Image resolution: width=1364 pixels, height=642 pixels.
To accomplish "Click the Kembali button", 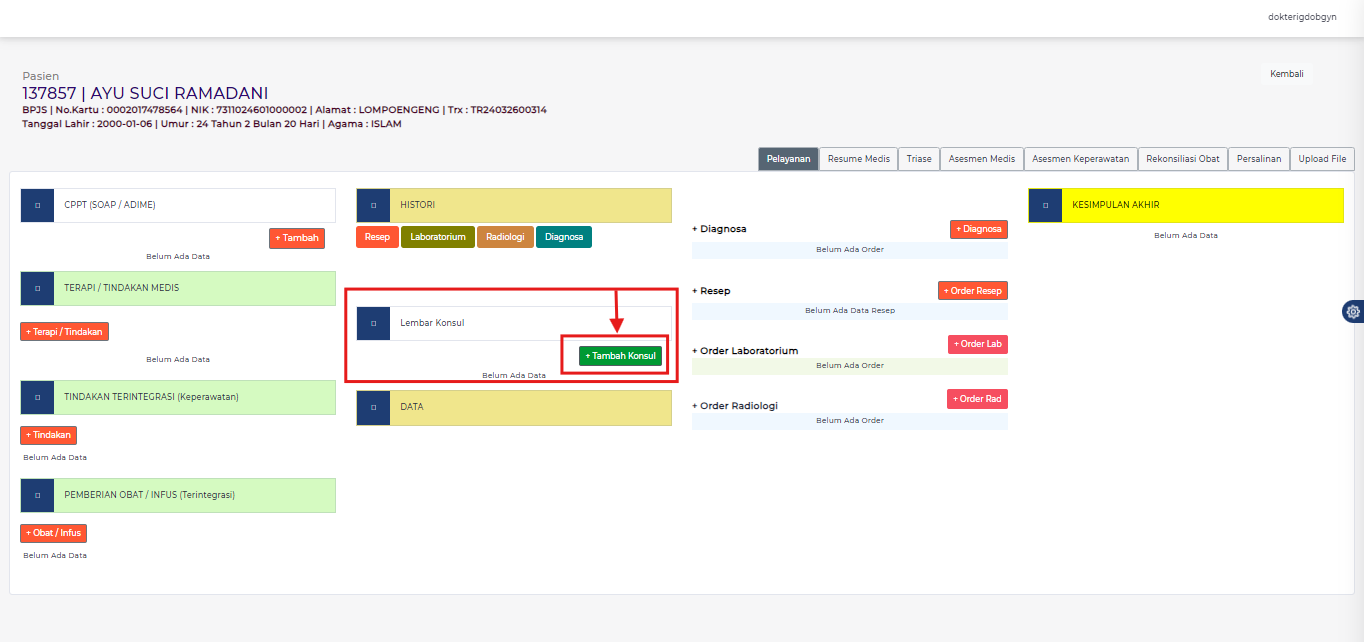I will 1286,74.
